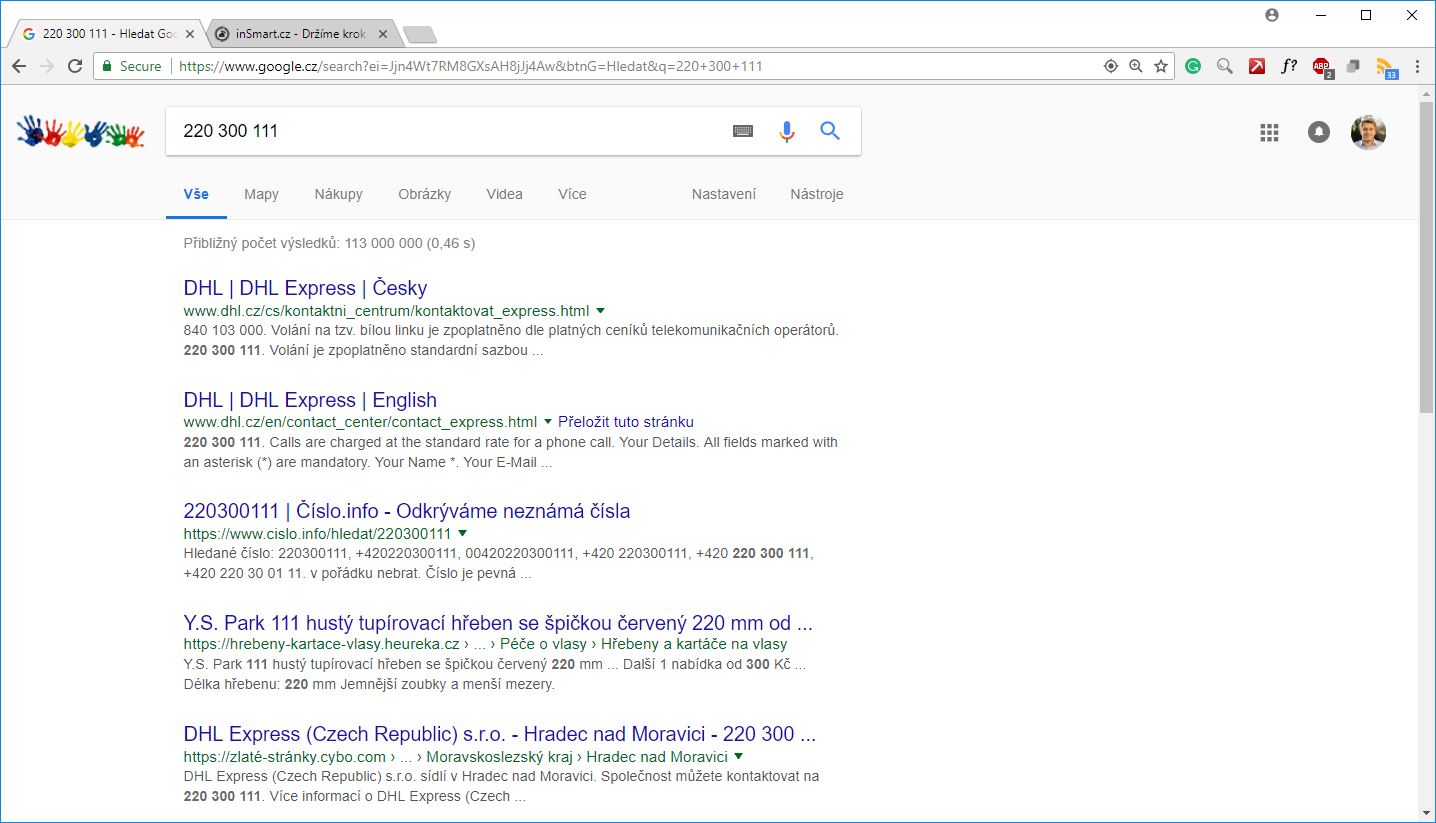The image size is (1436, 823).
Task: Click the blue search magnifier button
Action: click(830, 130)
